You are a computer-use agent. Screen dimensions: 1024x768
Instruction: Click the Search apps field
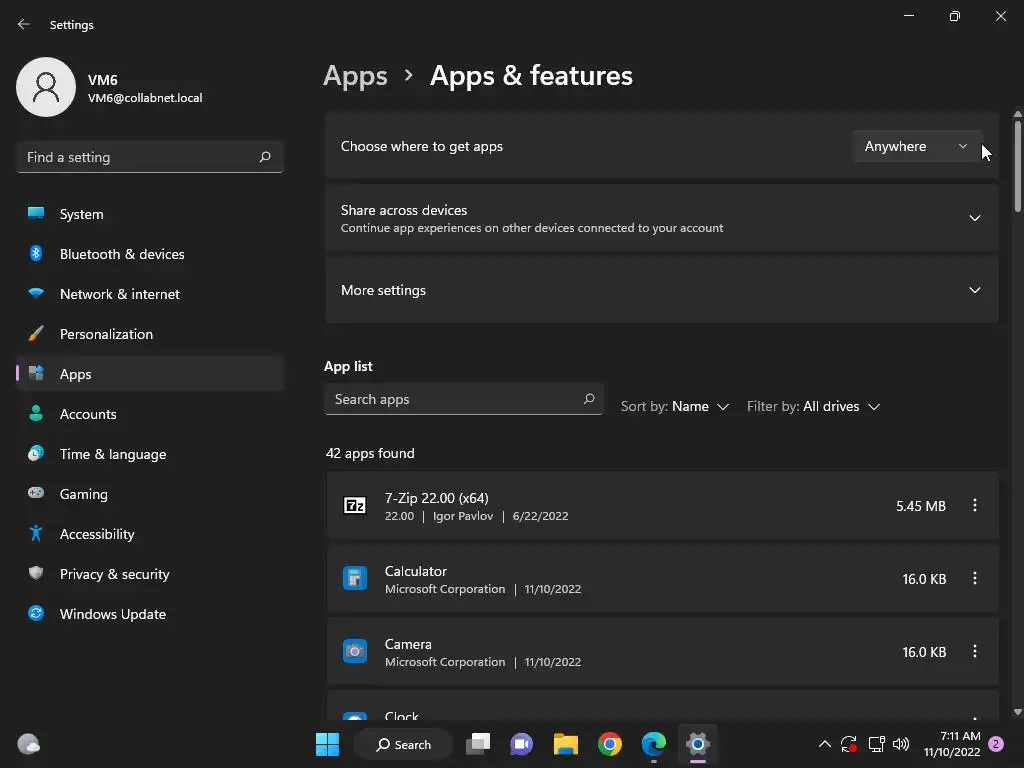pyautogui.click(x=463, y=399)
